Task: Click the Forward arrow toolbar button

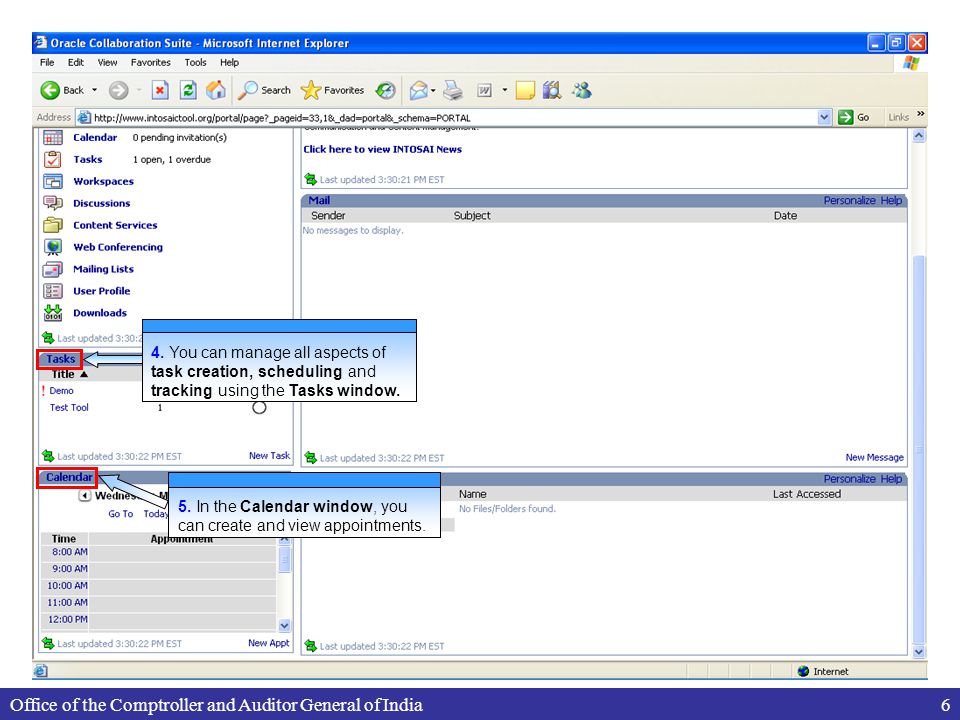Action: pos(119,91)
